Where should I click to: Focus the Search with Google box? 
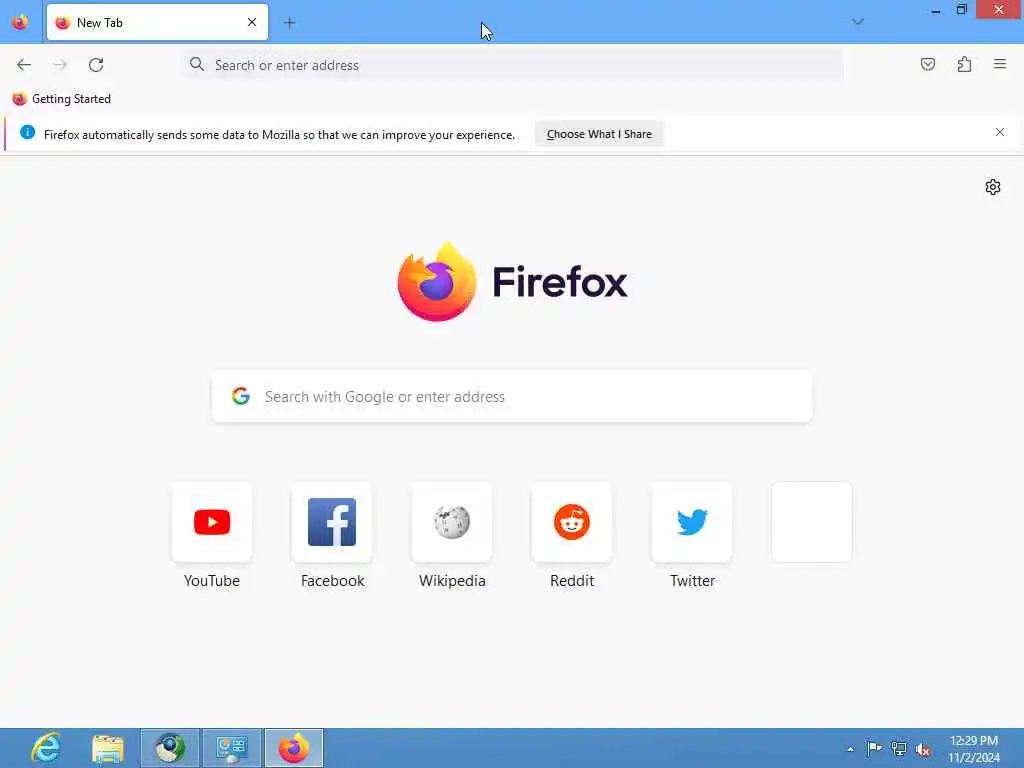(x=512, y=396)
